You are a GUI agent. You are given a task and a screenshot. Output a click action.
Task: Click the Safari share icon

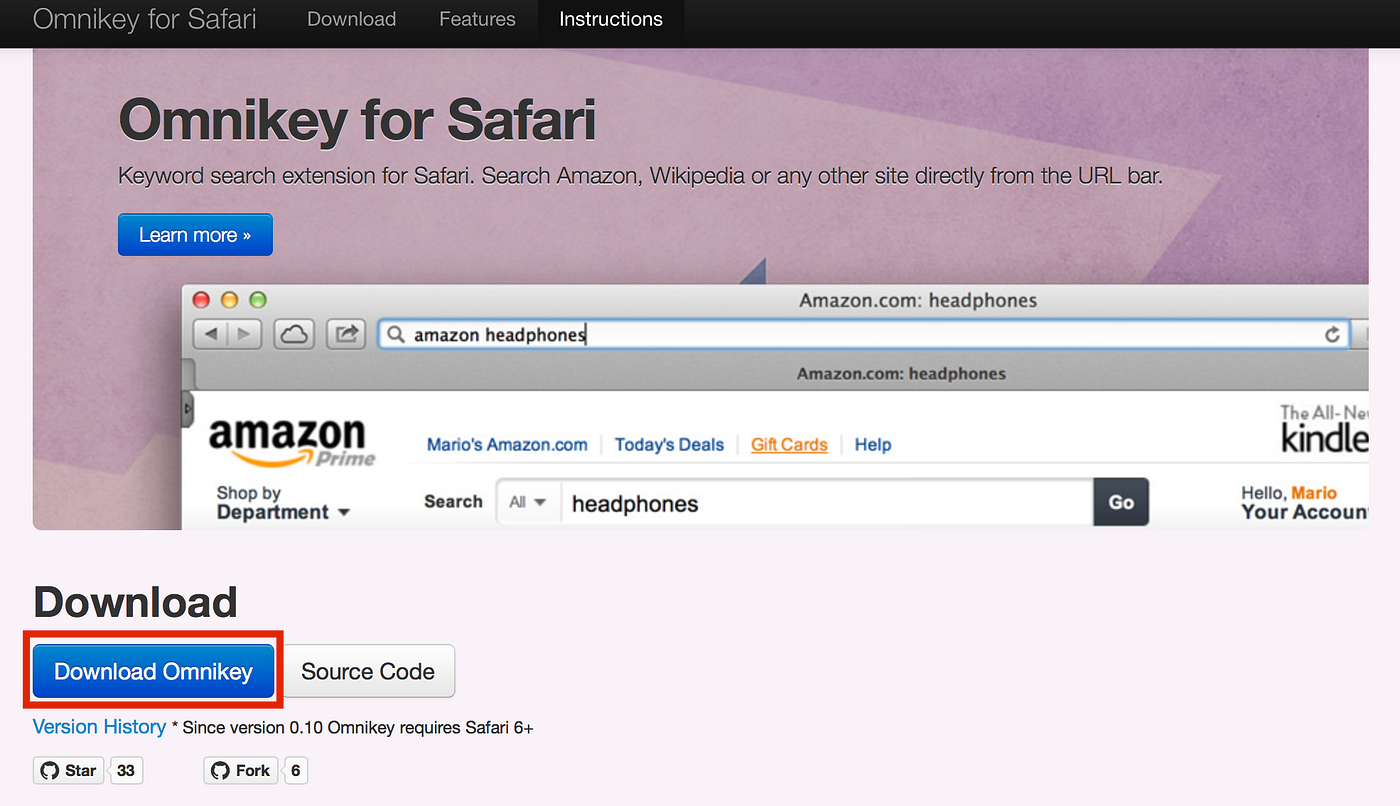[346, 335]
